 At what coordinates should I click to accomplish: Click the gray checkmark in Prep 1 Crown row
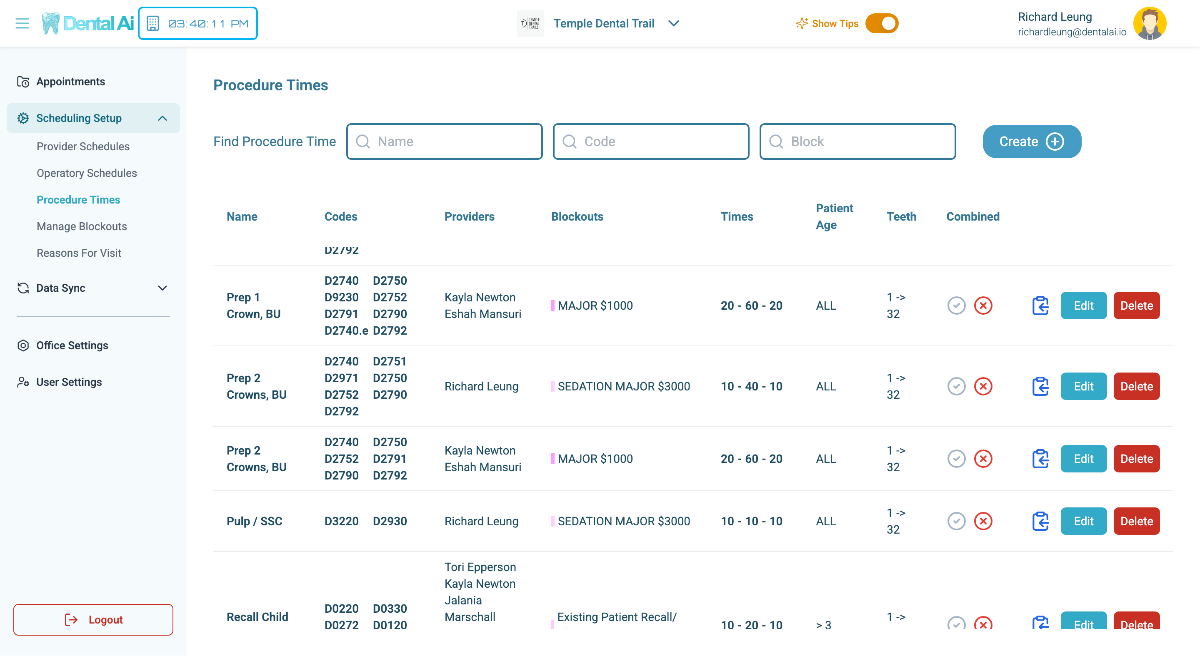pyautogui.click(x=956, y=306)
